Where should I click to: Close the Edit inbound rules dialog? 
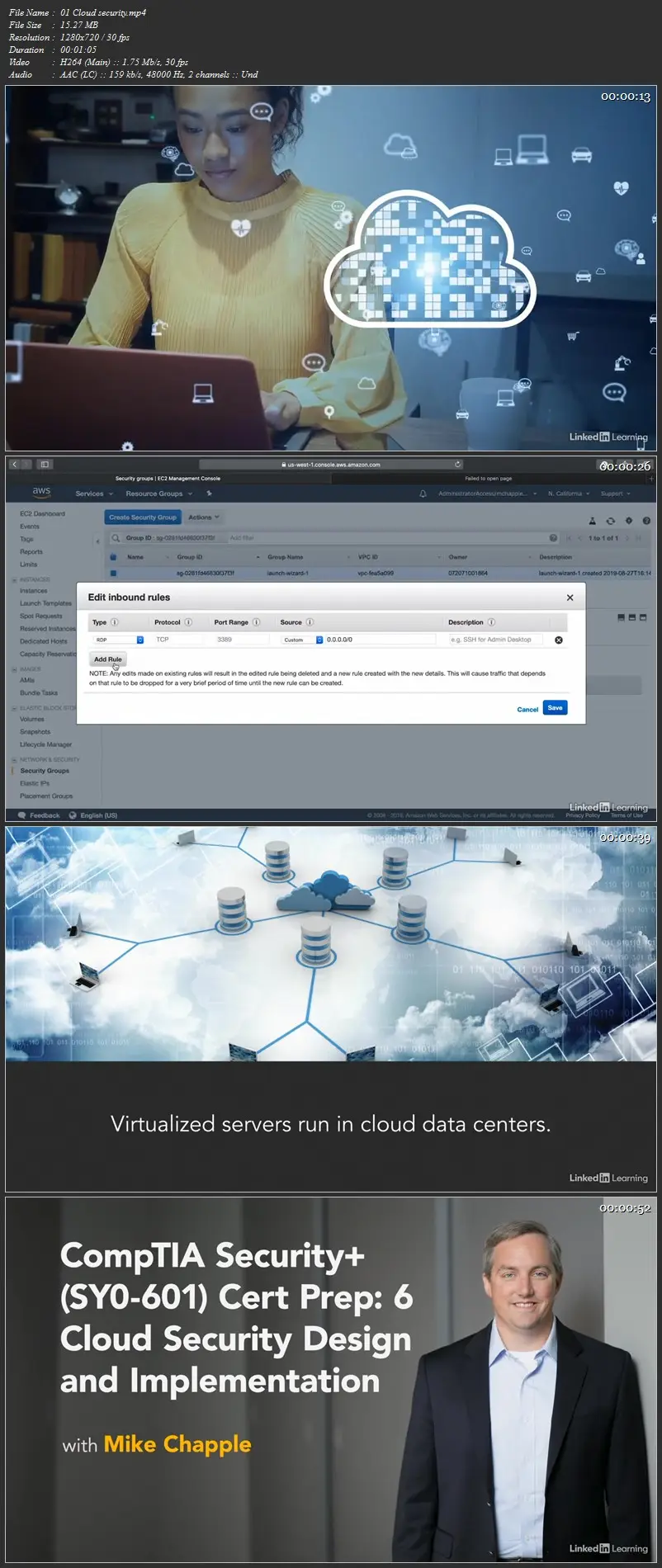570,597
